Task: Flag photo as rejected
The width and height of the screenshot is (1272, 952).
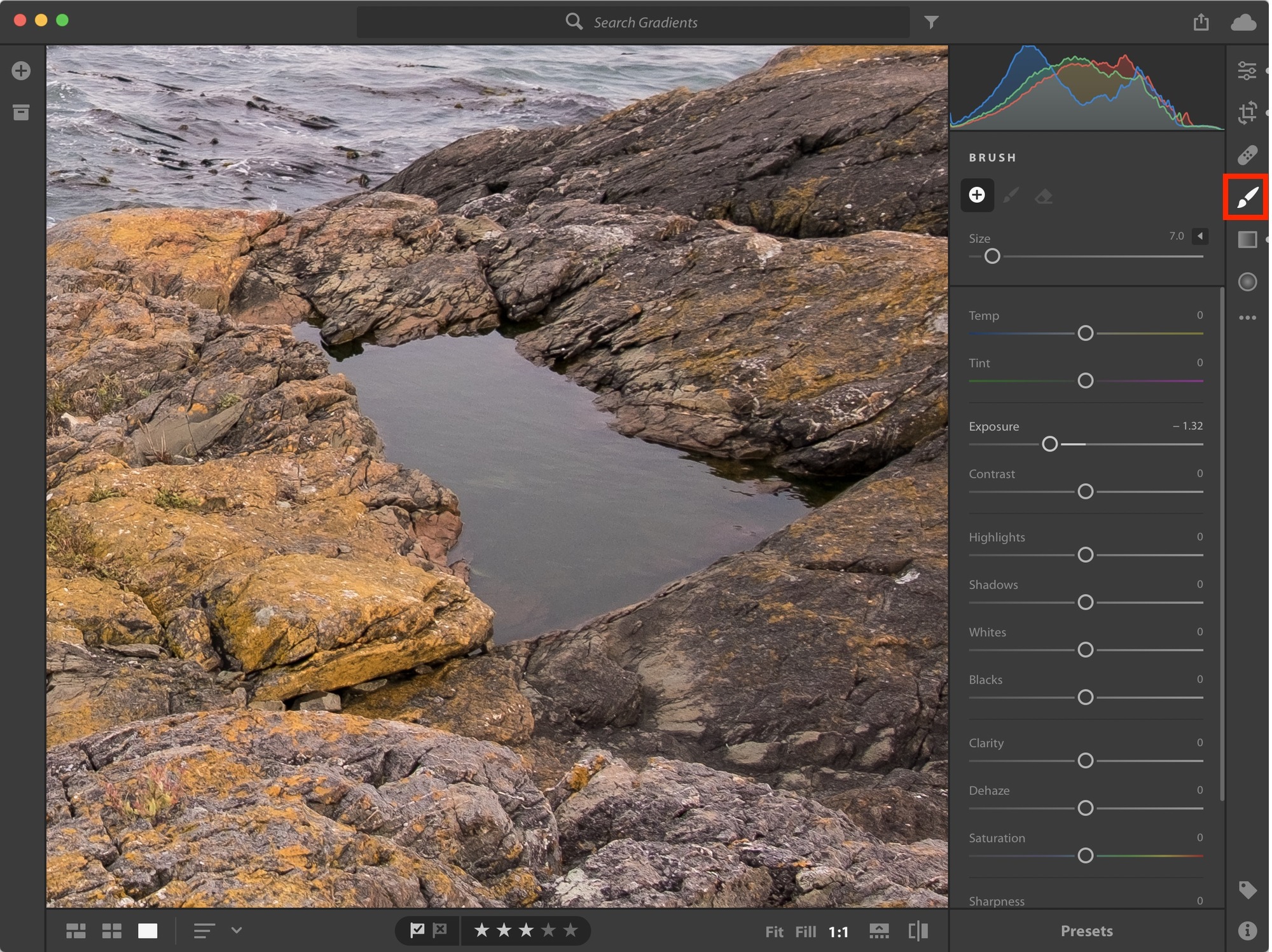Action: [440, 932]
